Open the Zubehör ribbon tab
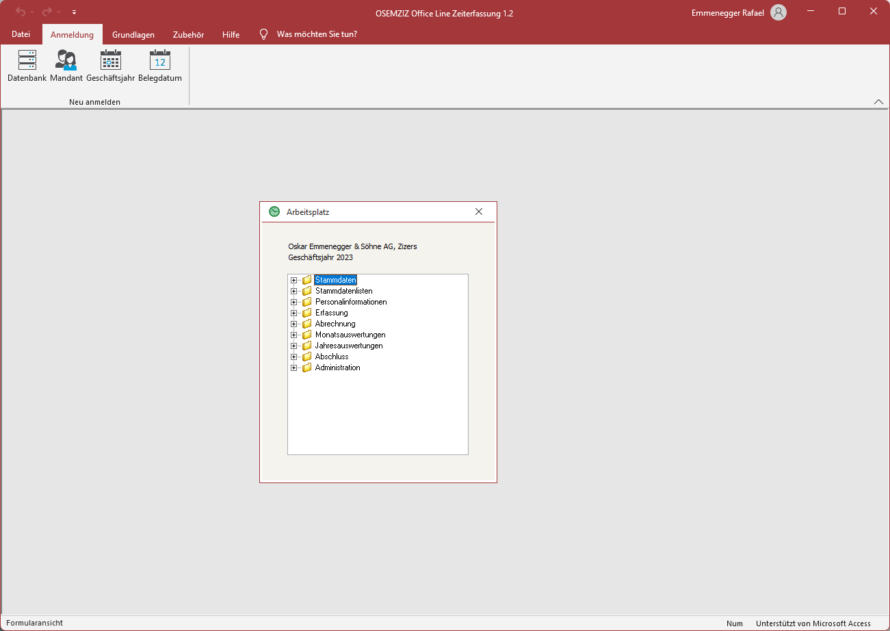Viewport: 890px width, 631px height. tap(188, 34)
